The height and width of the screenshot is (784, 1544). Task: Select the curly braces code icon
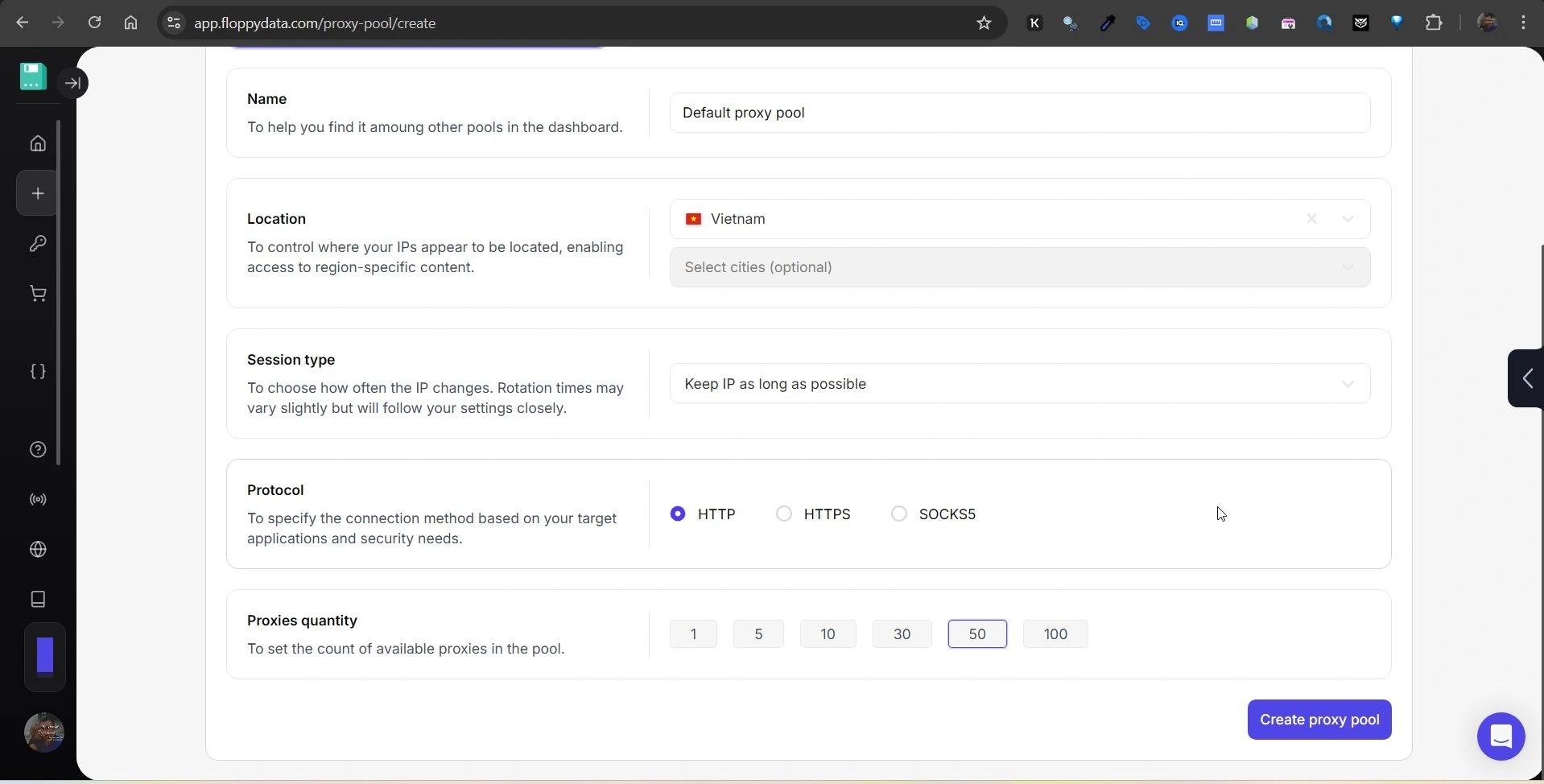pos(37,371)
